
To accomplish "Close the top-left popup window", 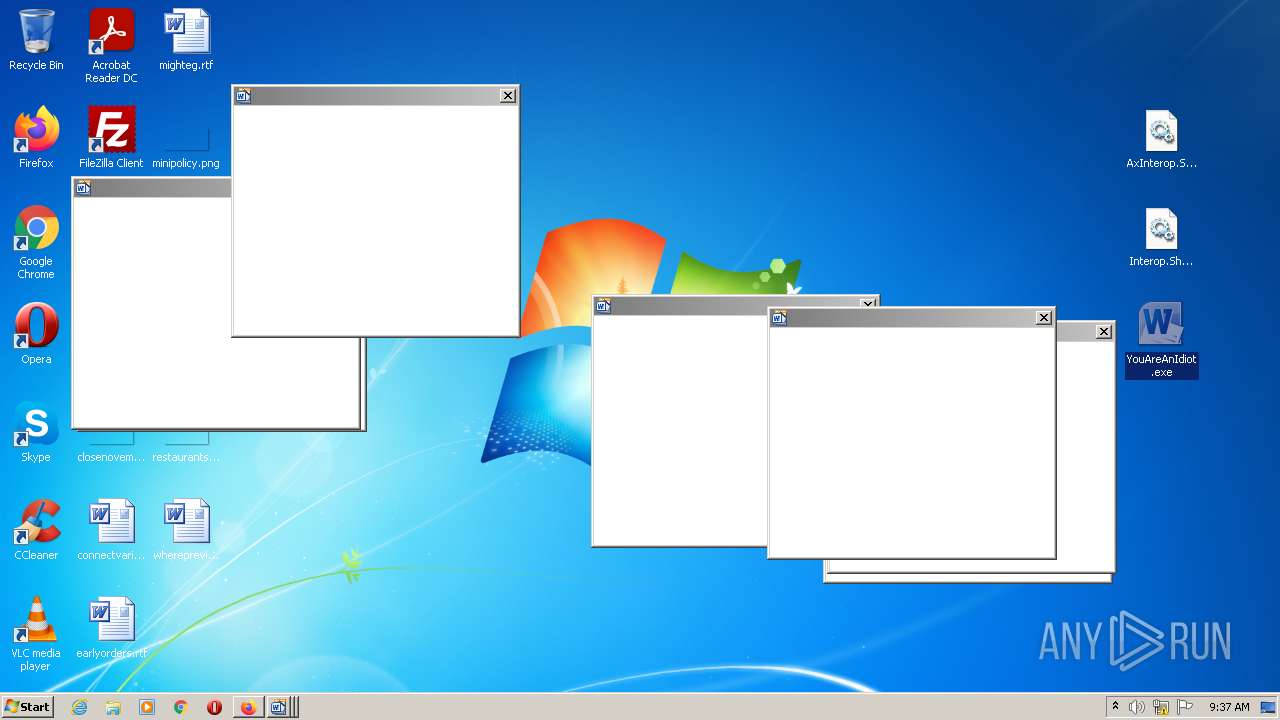I will tap(508, 96).
